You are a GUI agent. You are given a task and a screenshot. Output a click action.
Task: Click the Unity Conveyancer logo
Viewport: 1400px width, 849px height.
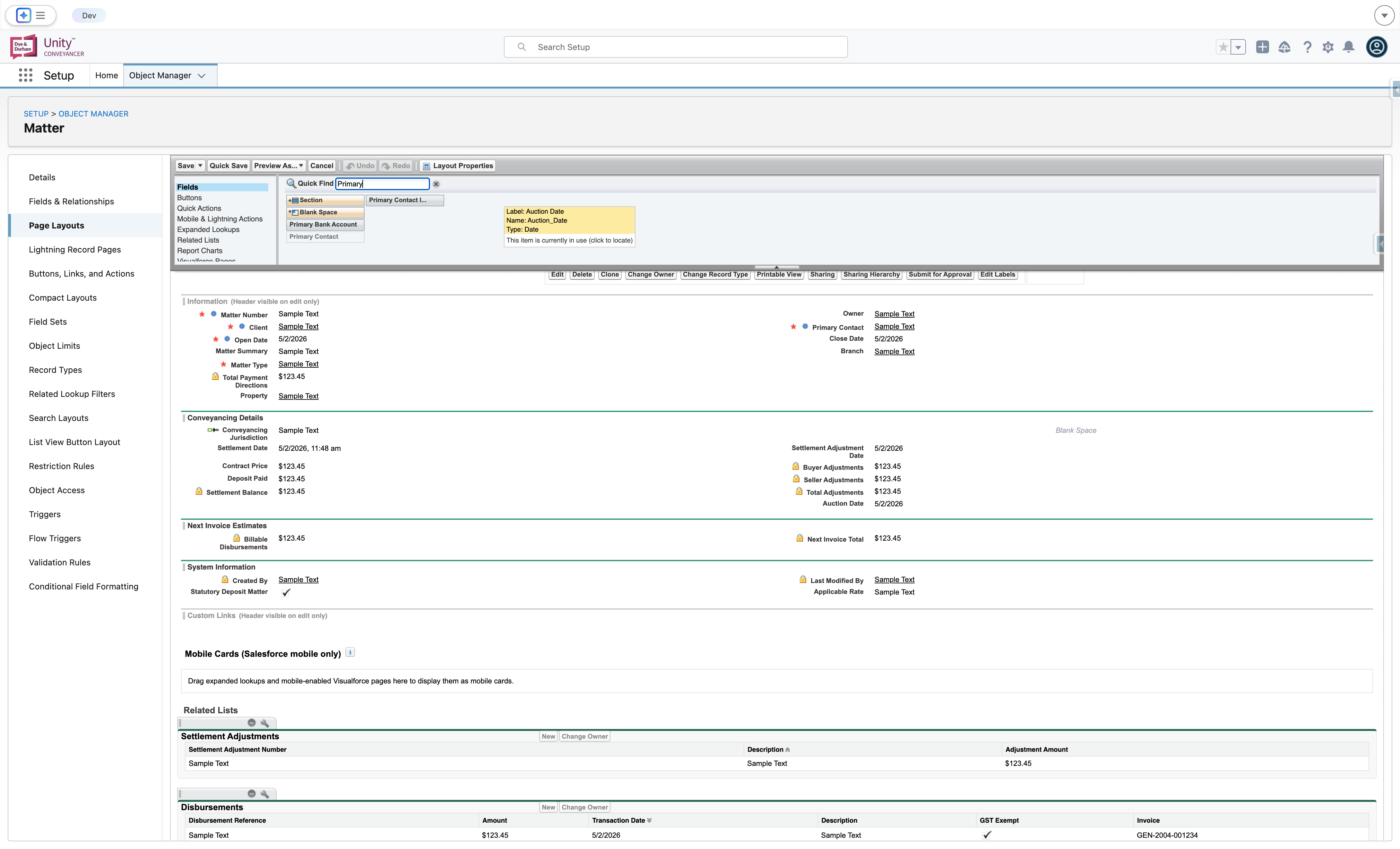[x=47, y=47]
